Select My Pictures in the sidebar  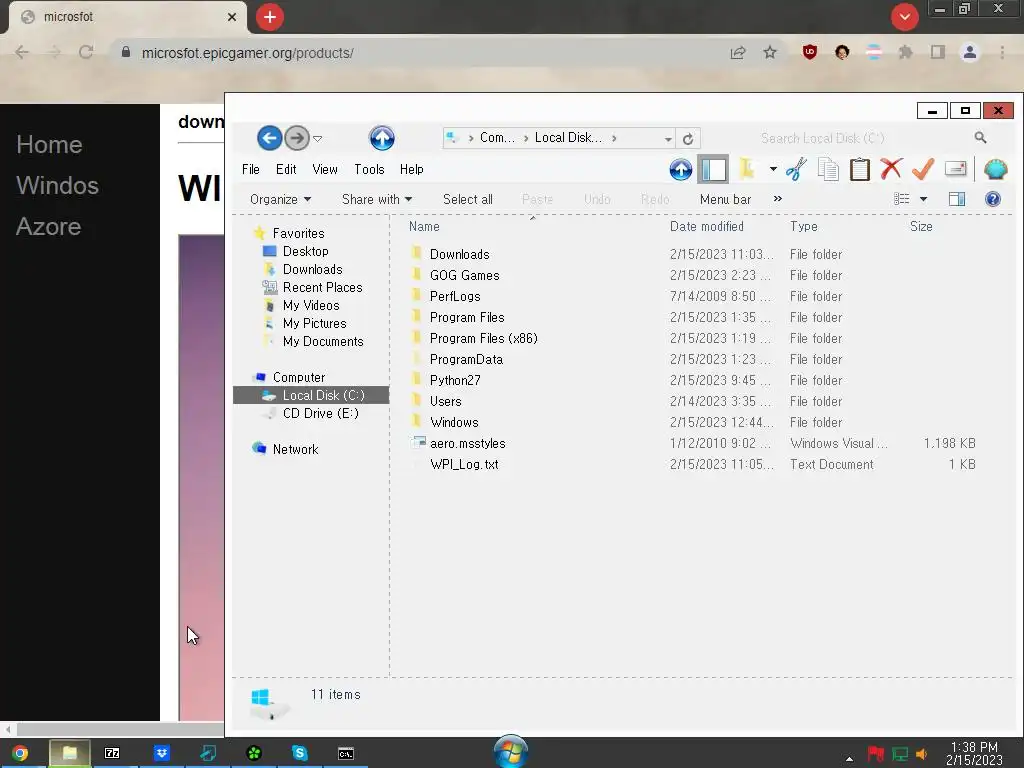click(x=315, y=323)
